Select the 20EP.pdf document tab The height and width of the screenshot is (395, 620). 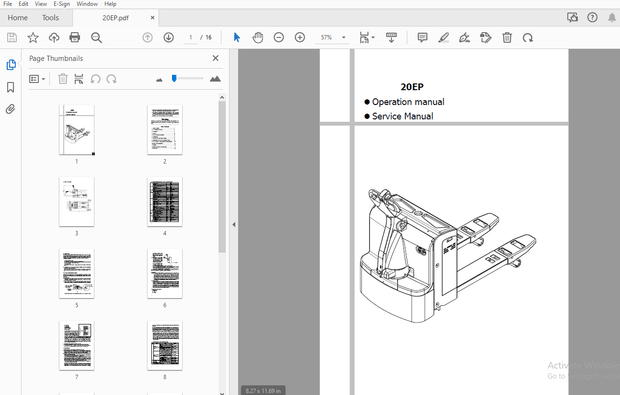[115, 18]
